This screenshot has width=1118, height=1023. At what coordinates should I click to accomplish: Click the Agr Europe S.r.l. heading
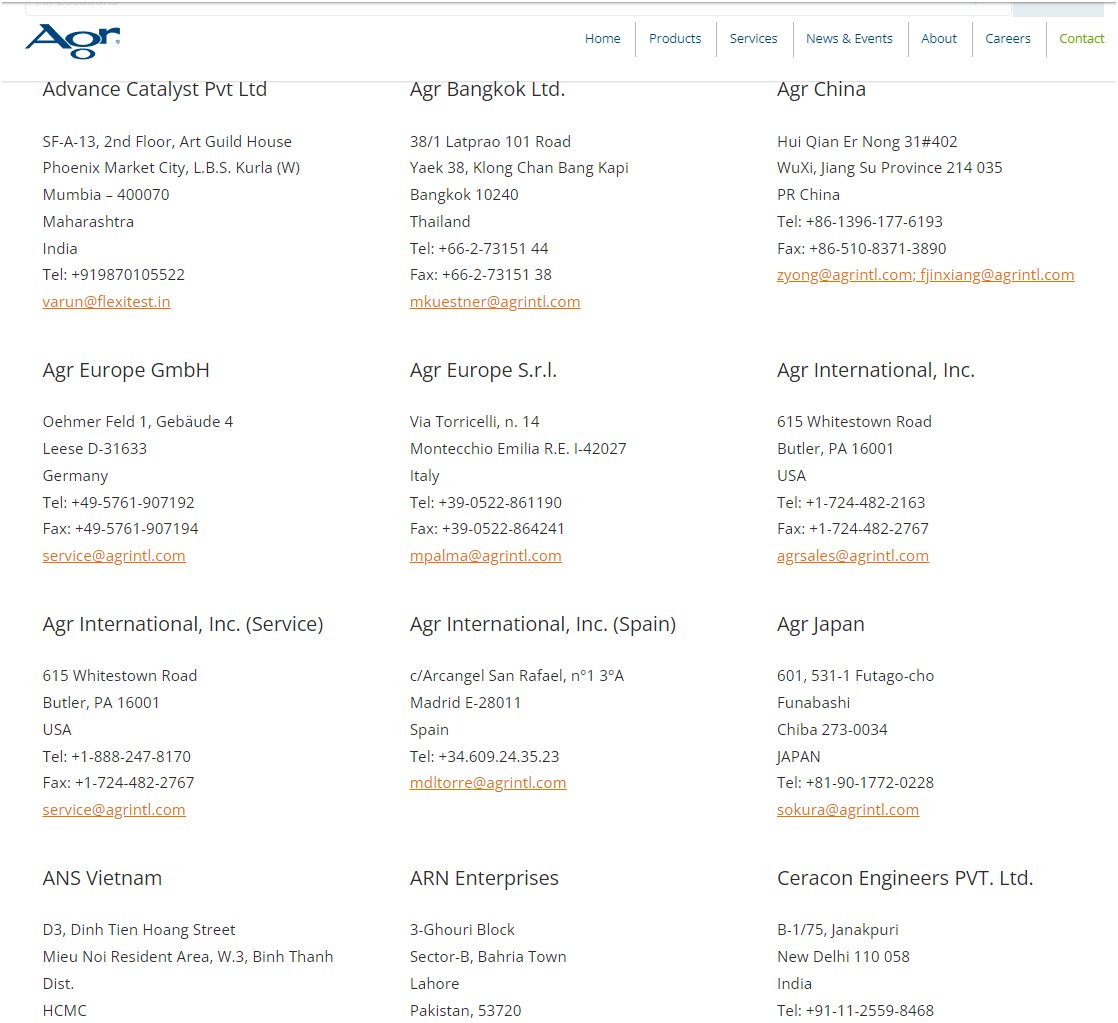click(x=483, y=370)
